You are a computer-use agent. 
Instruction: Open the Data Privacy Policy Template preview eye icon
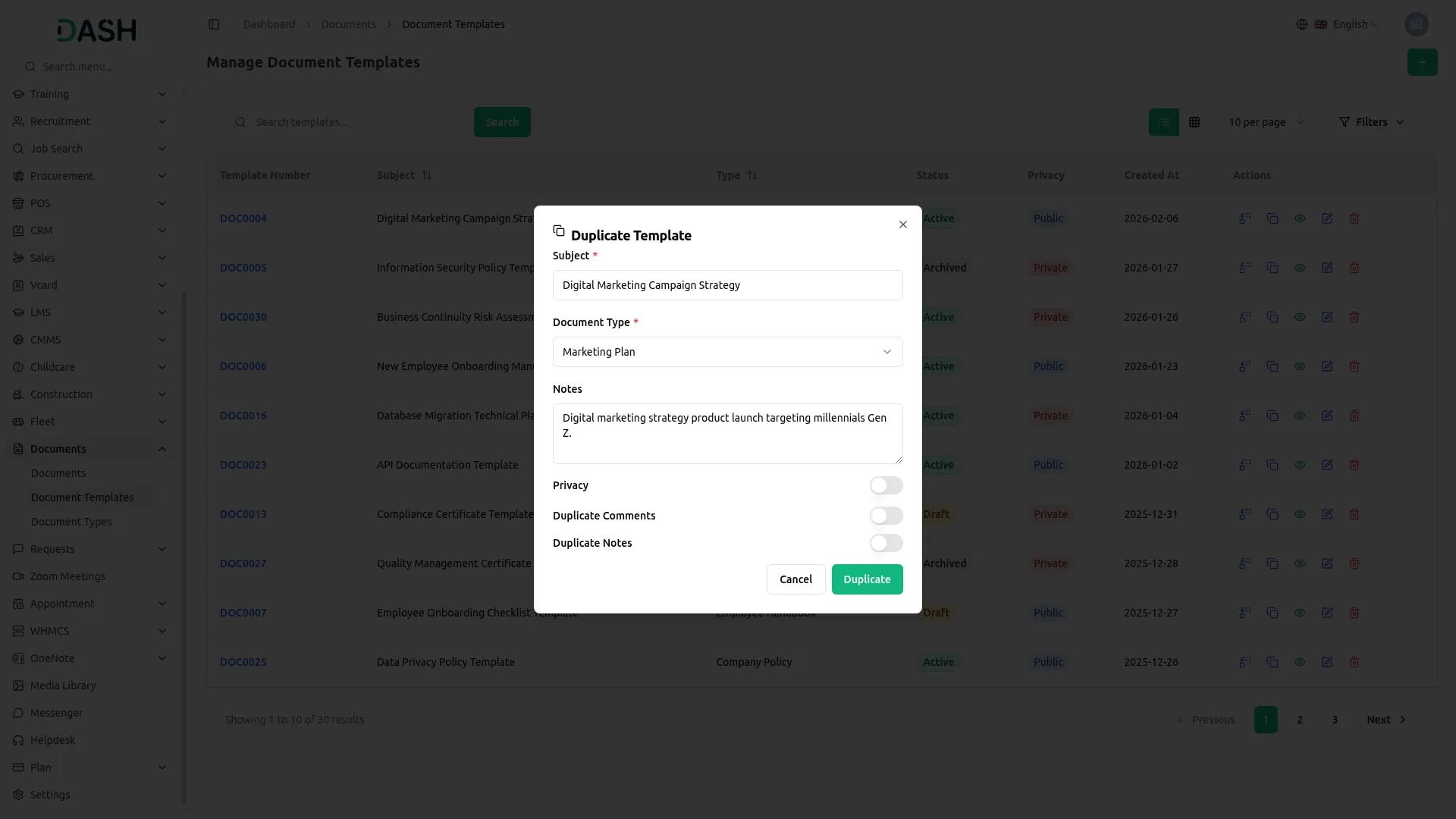[x=1300, y=662]
